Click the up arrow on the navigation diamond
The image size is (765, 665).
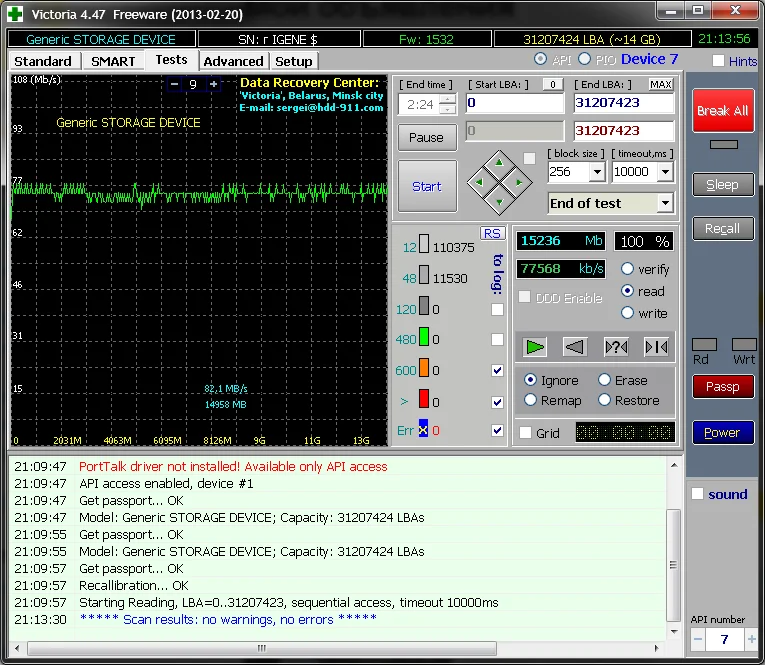click(500, 163)
